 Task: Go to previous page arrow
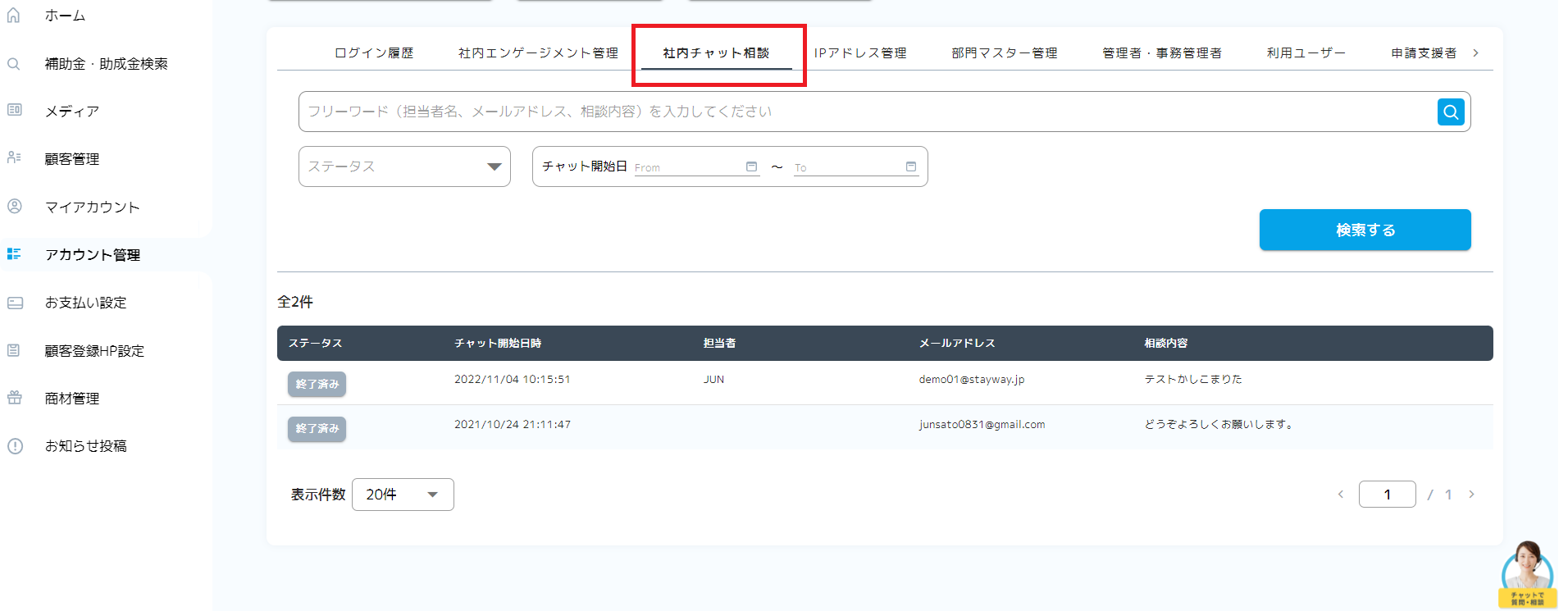pos(1341,495)
